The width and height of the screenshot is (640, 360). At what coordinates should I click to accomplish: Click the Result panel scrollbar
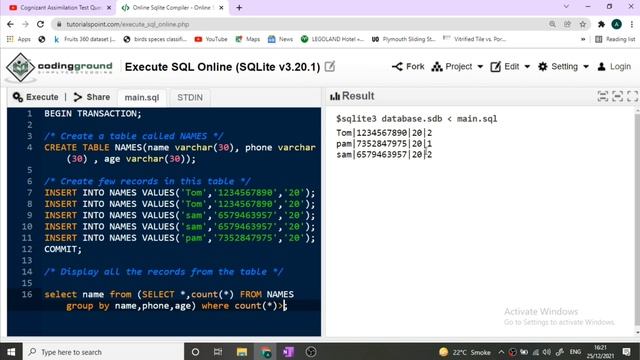click(x=637, y=220)
